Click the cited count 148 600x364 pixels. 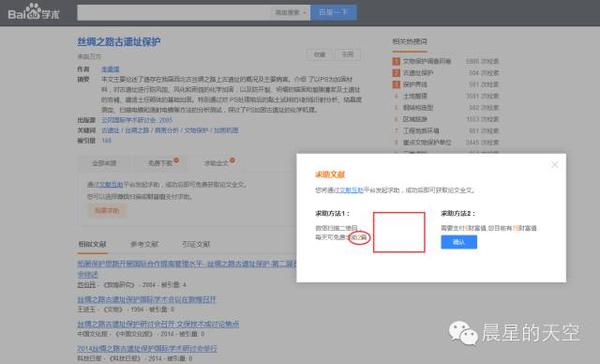(106, 141)
